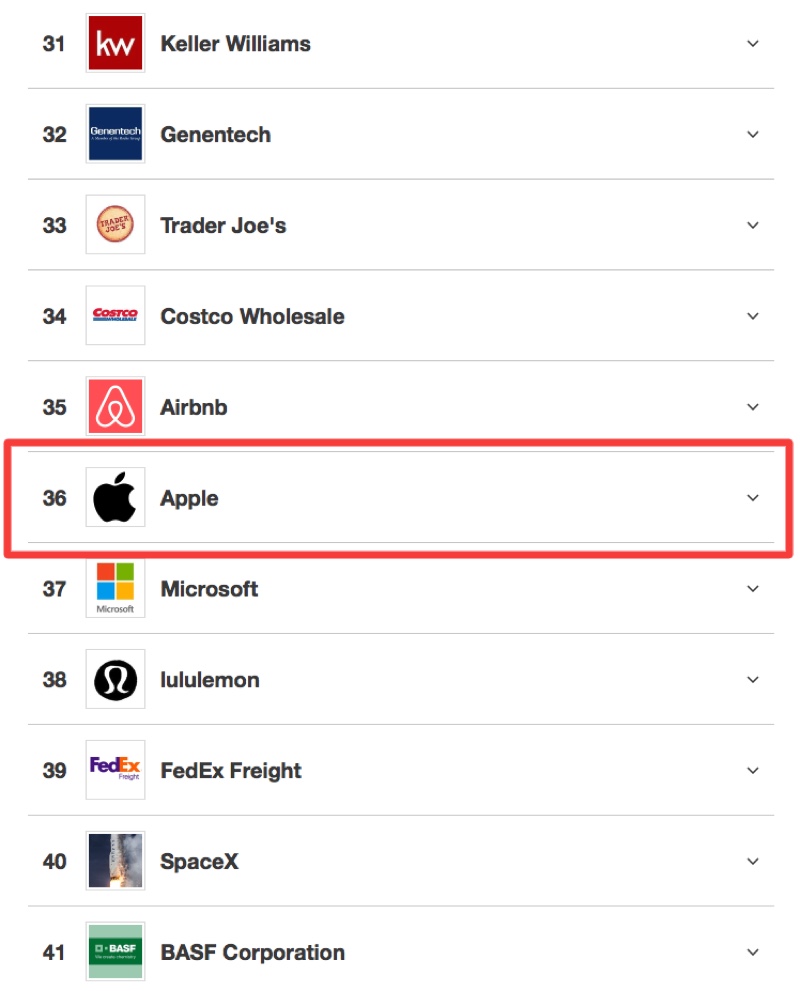Click the Microsoft logo icon

(115, 588)
